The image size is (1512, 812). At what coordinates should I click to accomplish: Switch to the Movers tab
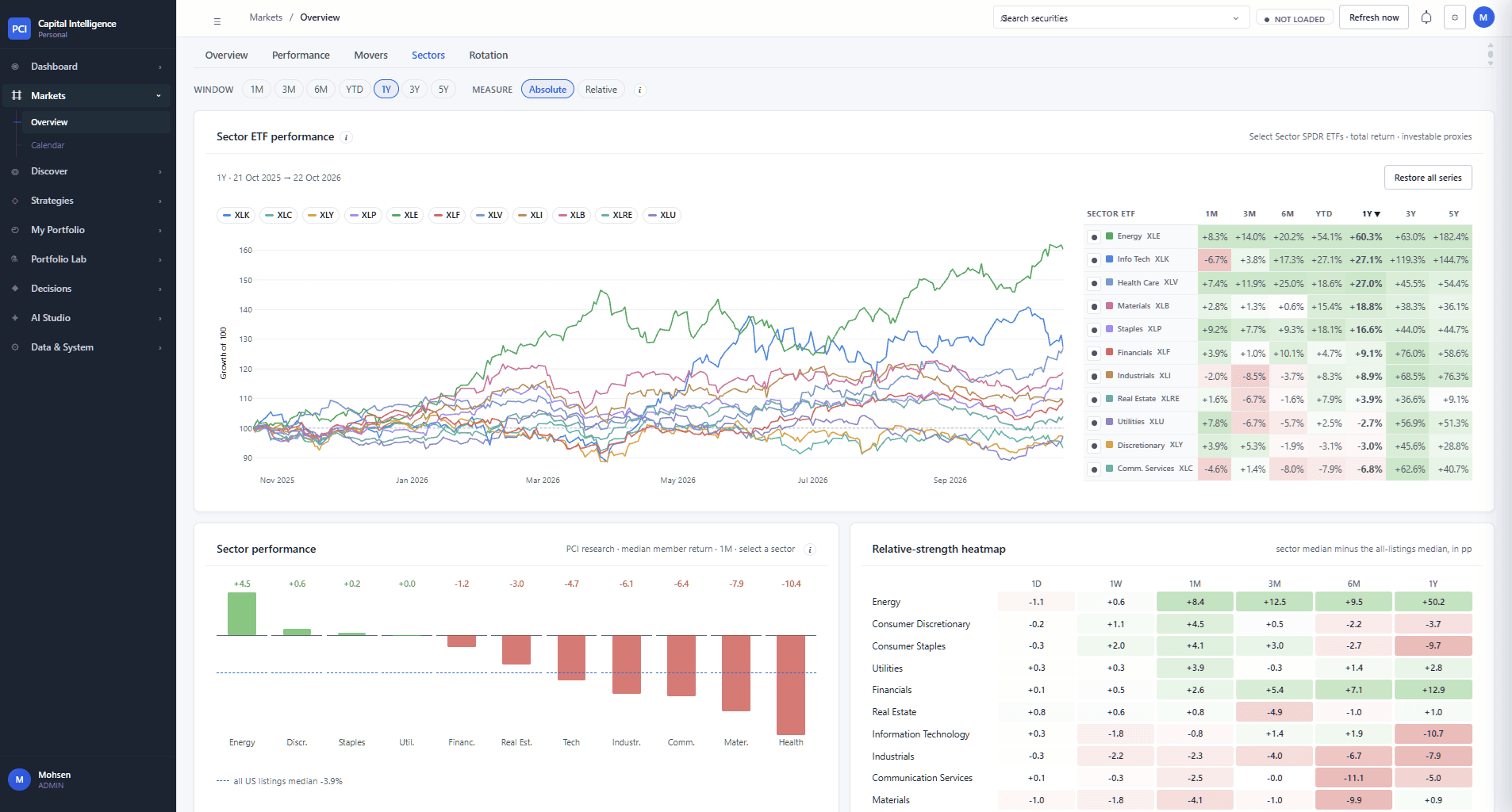pyautogui.click(x=370, y=56)
